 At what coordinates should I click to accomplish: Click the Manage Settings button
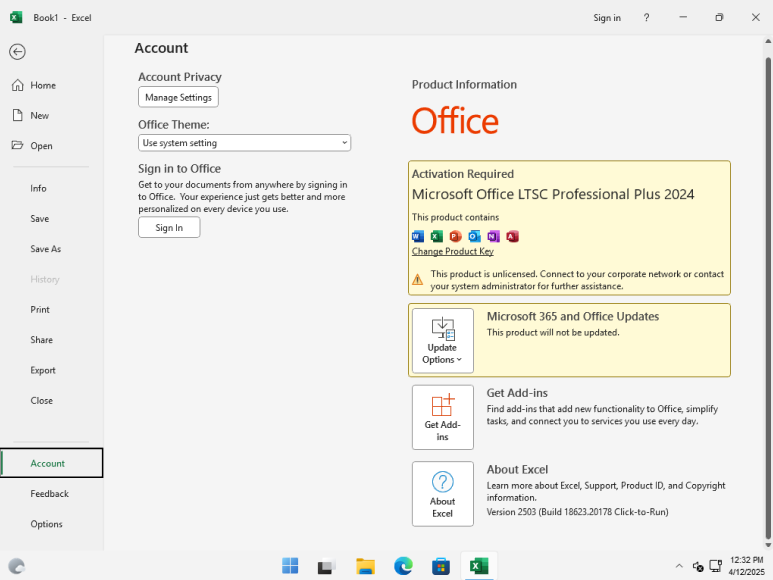[x=178, y=97]
